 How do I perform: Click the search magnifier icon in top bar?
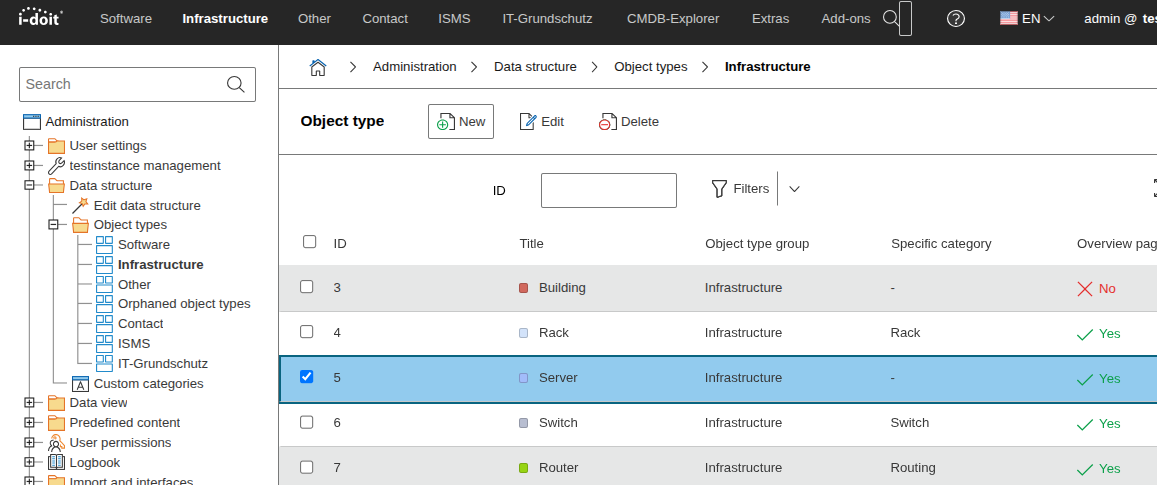pyautogui.click(x=890, y=18)
